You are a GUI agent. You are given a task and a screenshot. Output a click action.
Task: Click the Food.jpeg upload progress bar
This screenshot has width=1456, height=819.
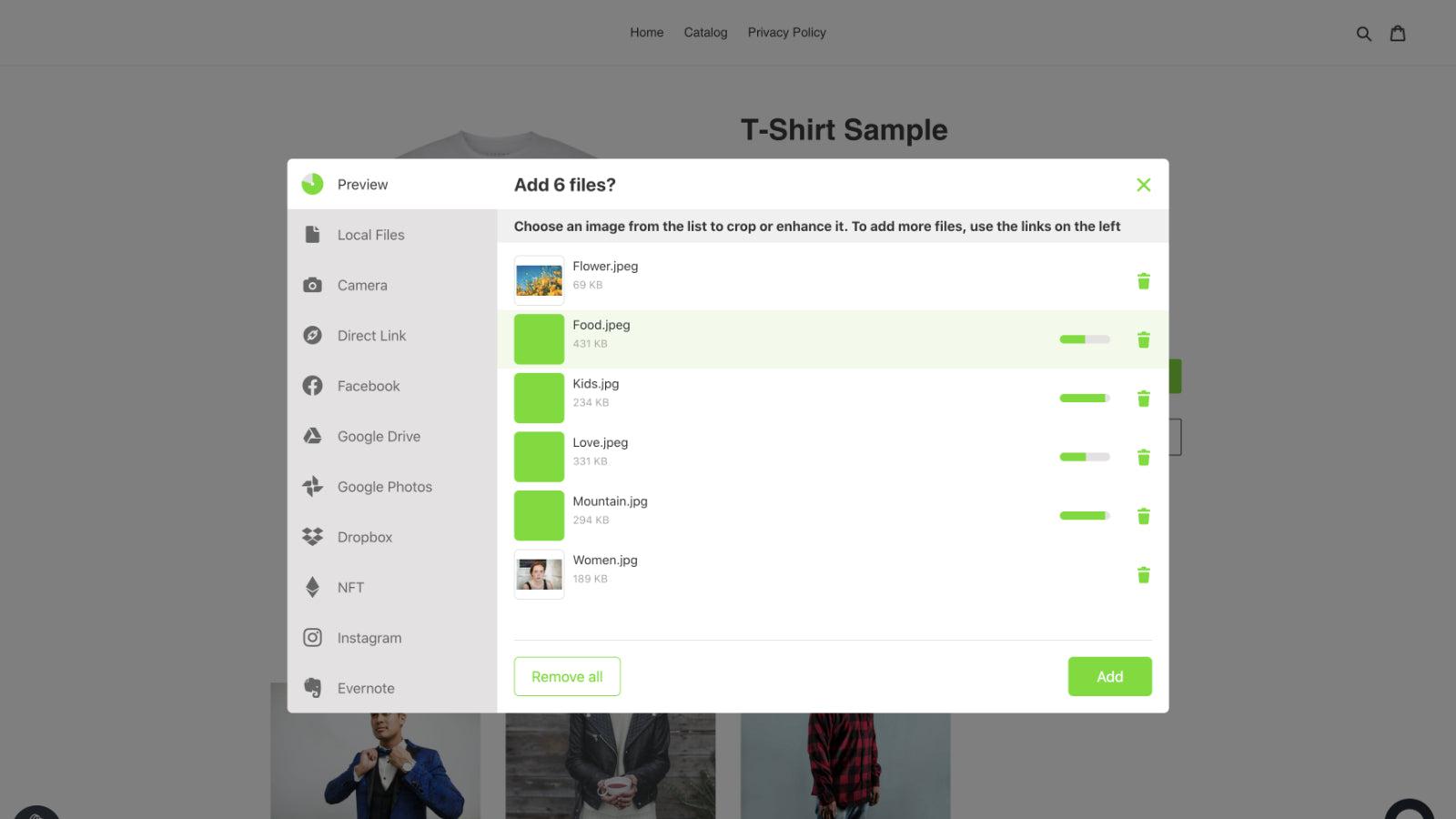point(1084,339)
